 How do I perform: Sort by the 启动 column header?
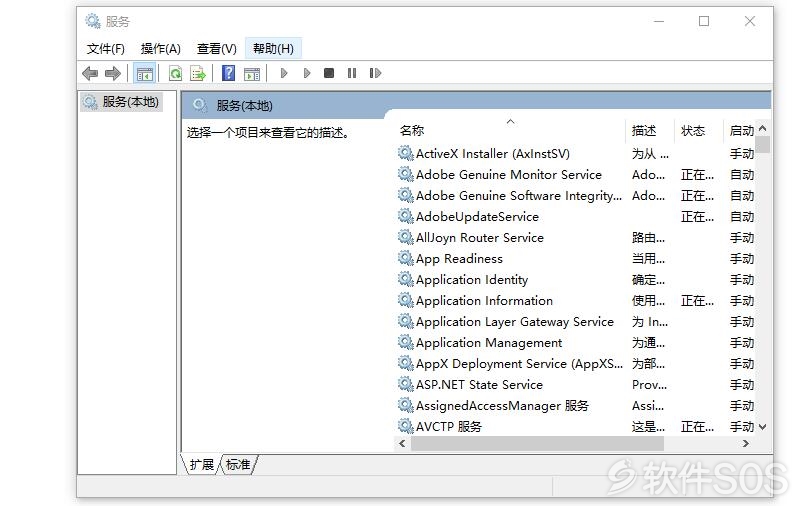742,130
